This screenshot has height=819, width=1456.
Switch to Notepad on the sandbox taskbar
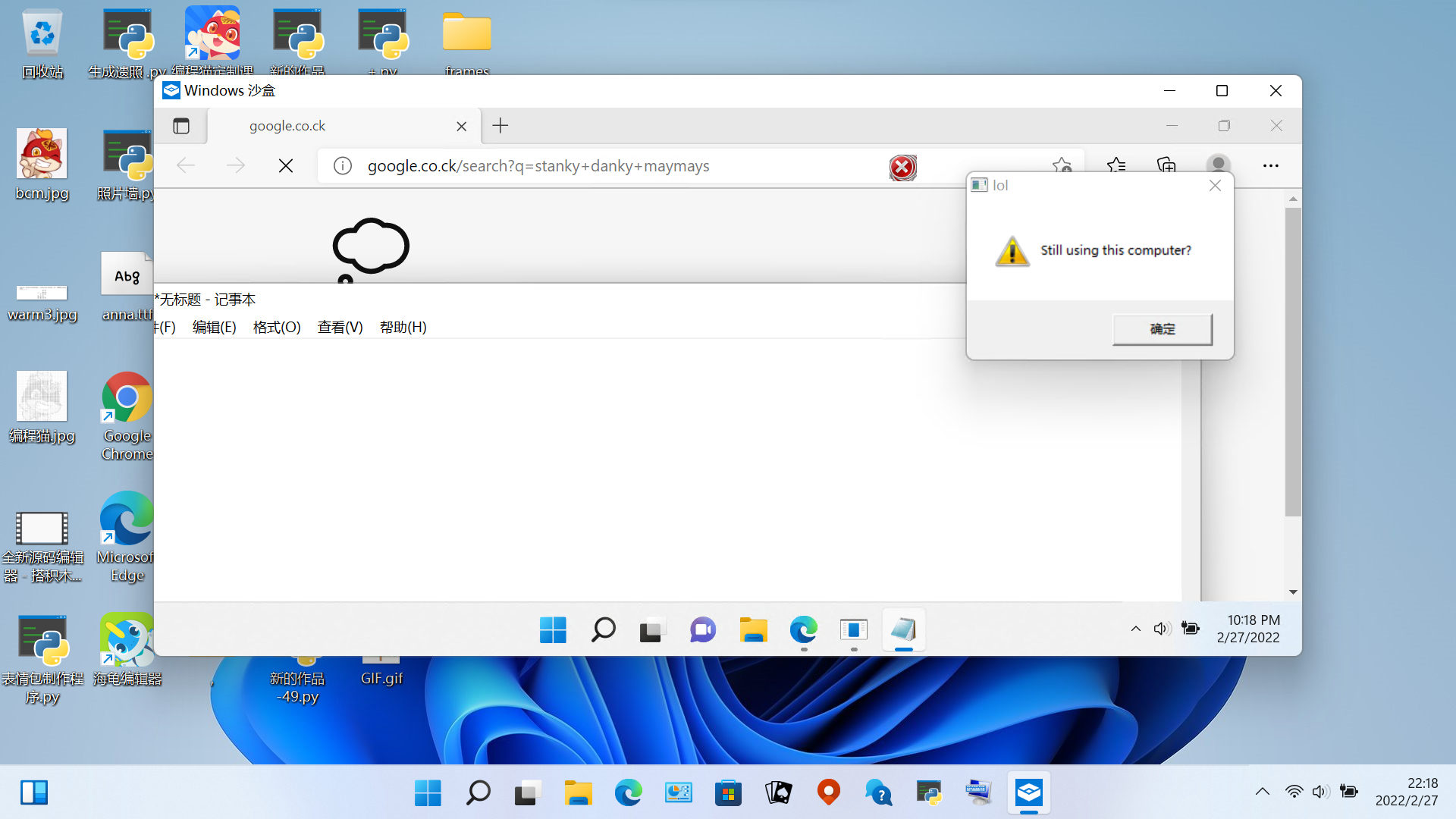[904, 629]
